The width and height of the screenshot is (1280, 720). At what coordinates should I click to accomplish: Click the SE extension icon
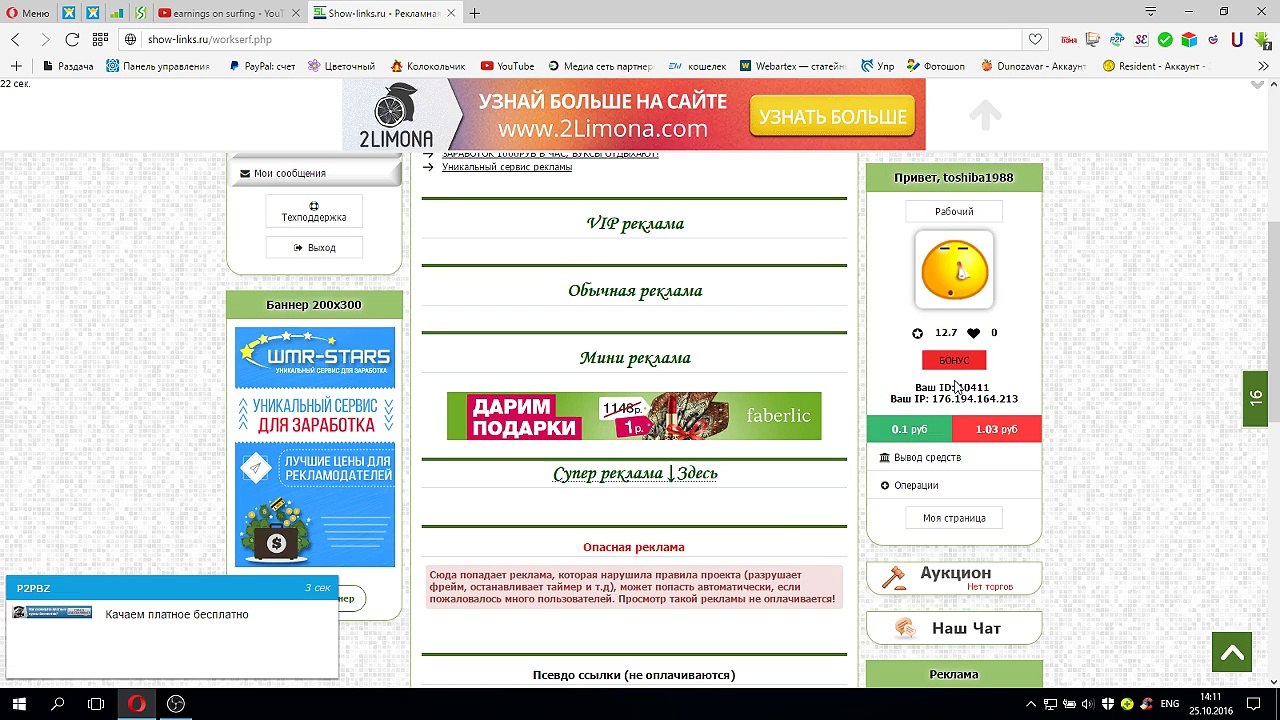(x=1141, y=40)
